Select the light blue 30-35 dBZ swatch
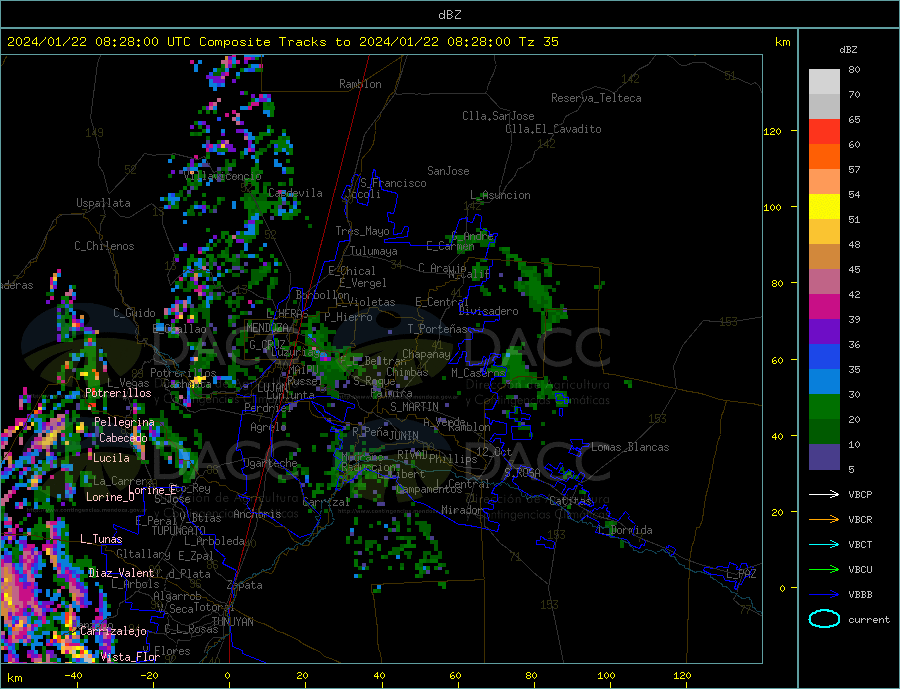The image size is (900, 689). coord(824,382)
